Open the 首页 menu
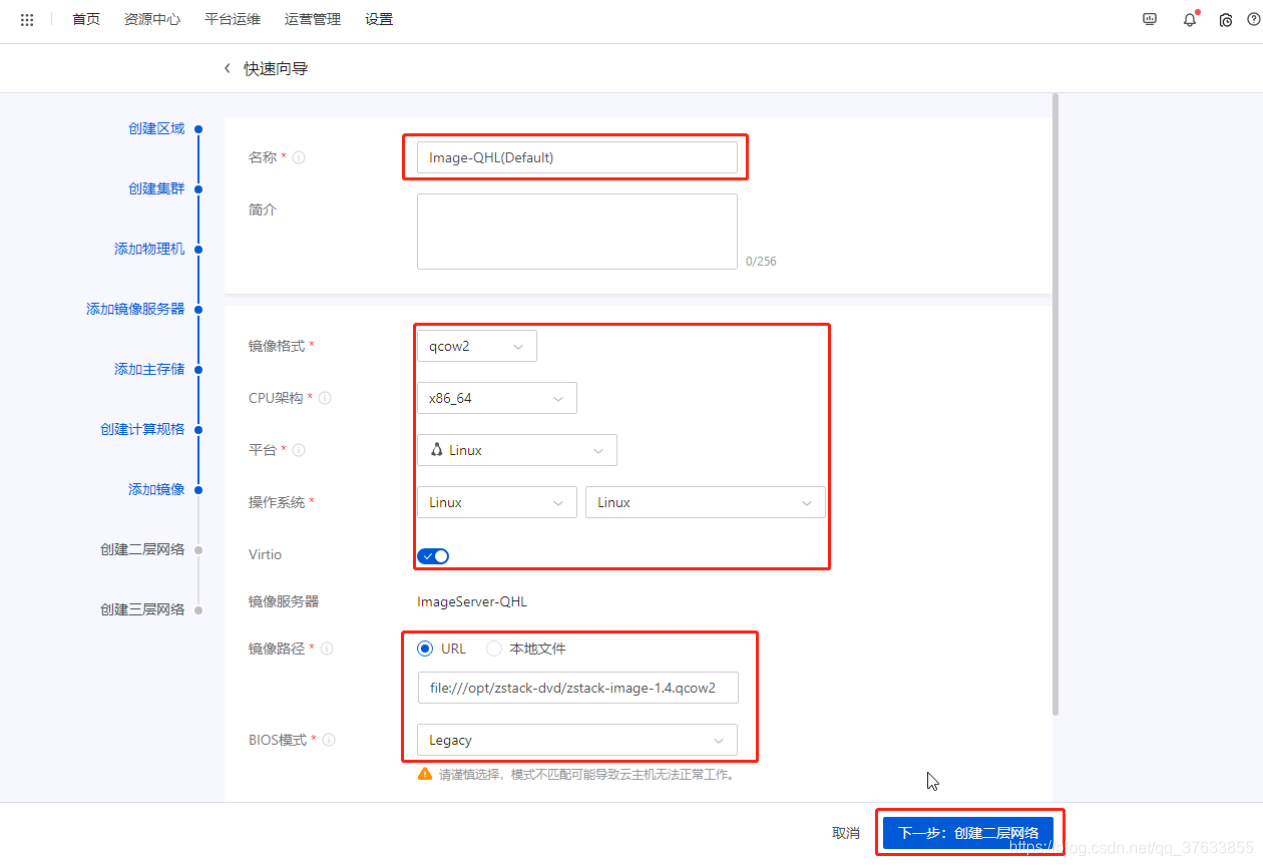This screenshot has width=1263, height=866. (x=86, y=19)
